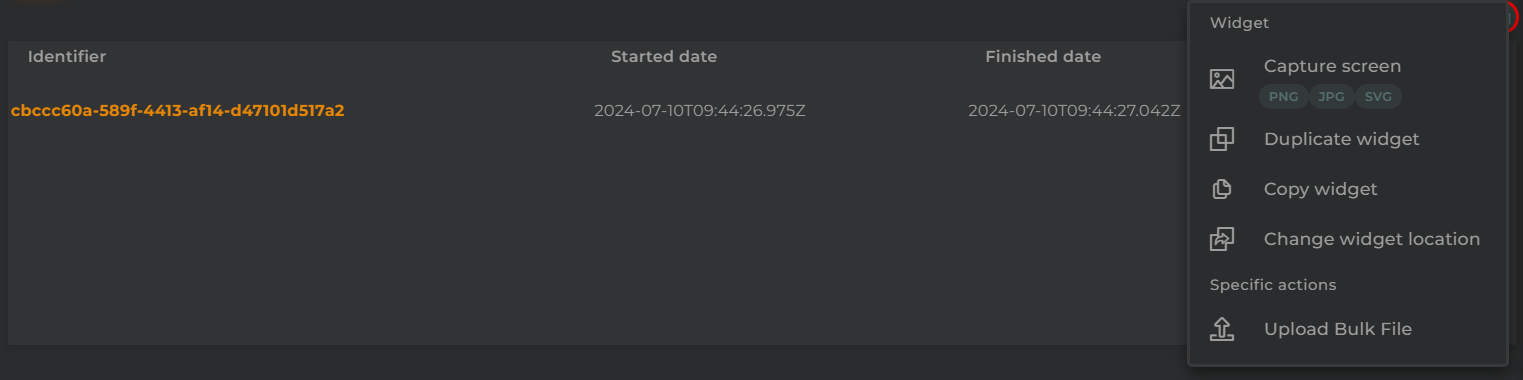This screenshot has width=1523, height=380.
Task: Select Upload Bulk File entry text
Action: 1337,329
